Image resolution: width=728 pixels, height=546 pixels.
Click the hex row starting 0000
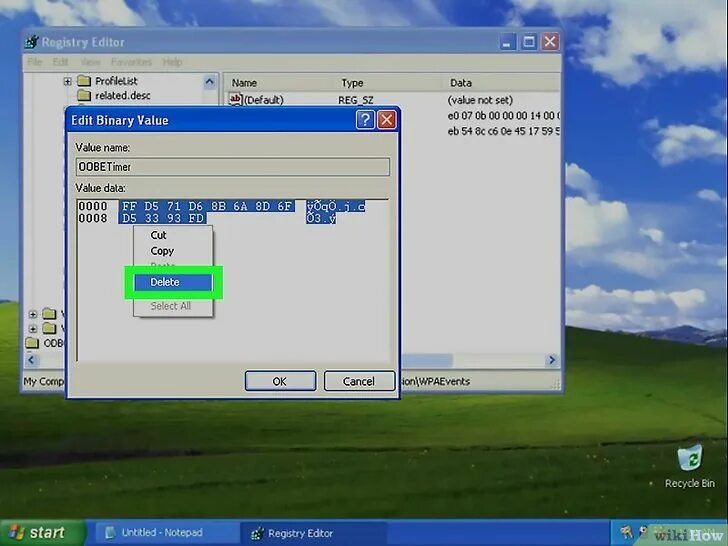(x=221, y=206)
